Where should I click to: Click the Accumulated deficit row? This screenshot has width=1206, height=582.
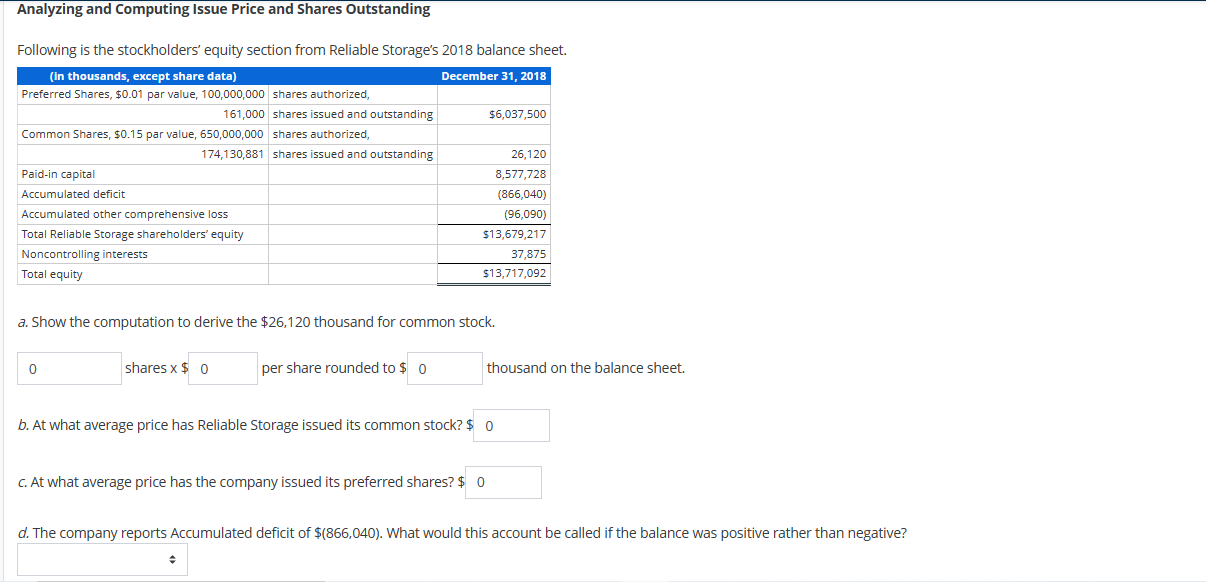[141, 194]
